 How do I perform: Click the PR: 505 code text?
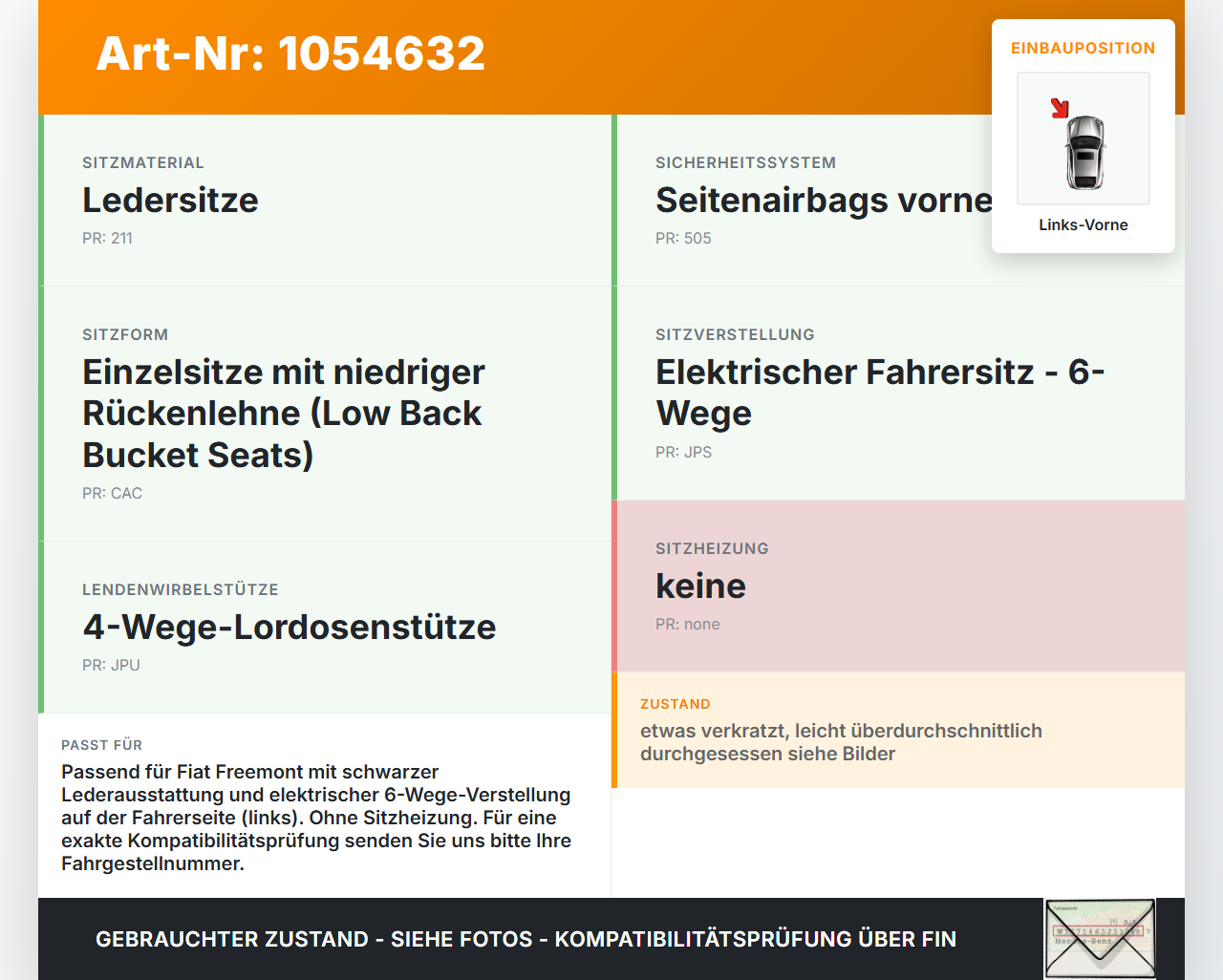[x=683, y=238]
